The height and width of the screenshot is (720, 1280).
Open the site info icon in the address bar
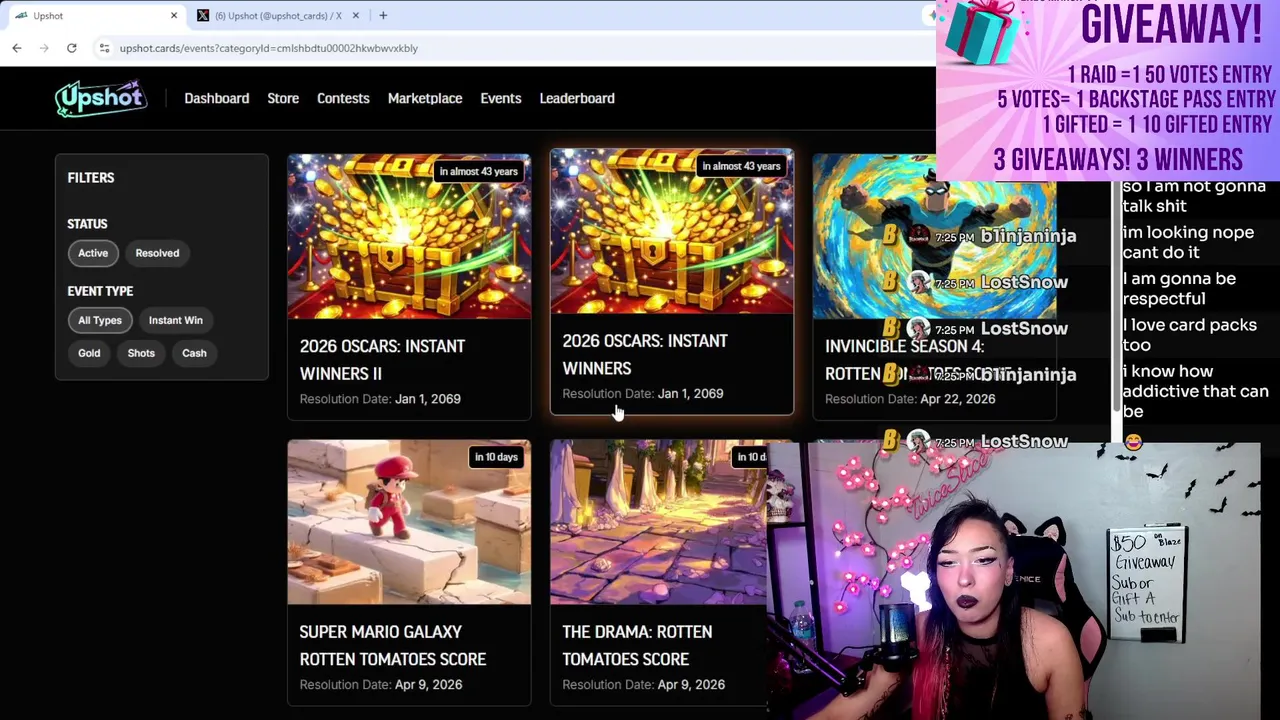(x=104, y=48)
